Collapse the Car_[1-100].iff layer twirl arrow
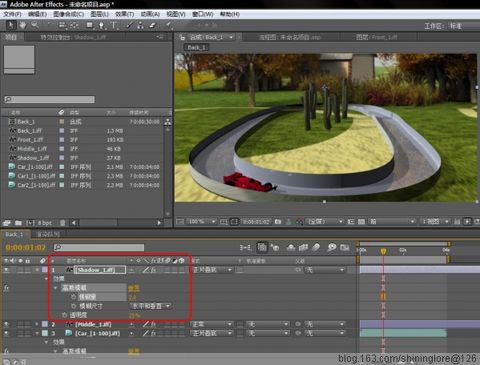The width and height of the screenshot is (480, 365). click(37, 333)
